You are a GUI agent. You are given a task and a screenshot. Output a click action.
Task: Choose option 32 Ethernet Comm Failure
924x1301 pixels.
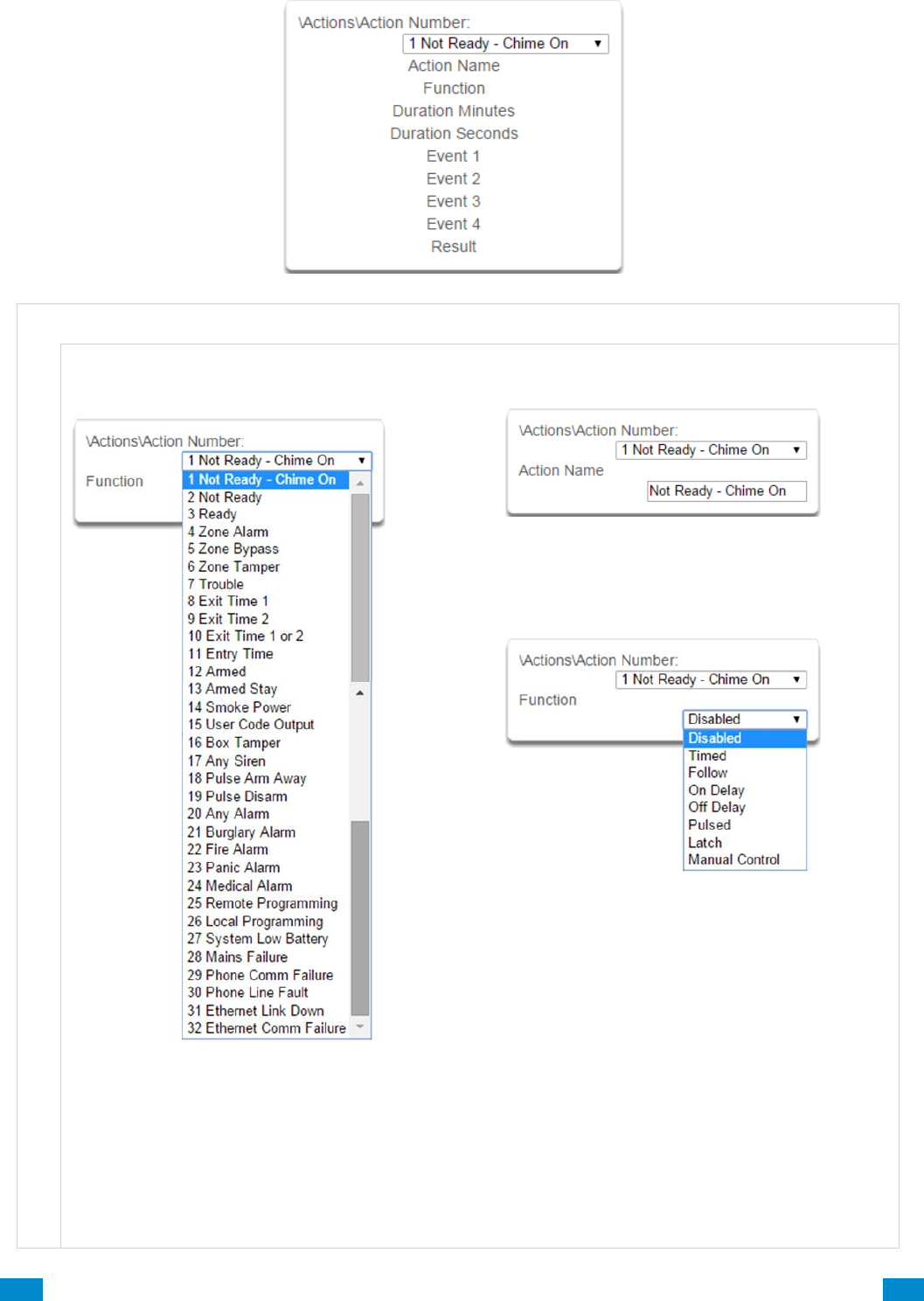[266, 1029]
